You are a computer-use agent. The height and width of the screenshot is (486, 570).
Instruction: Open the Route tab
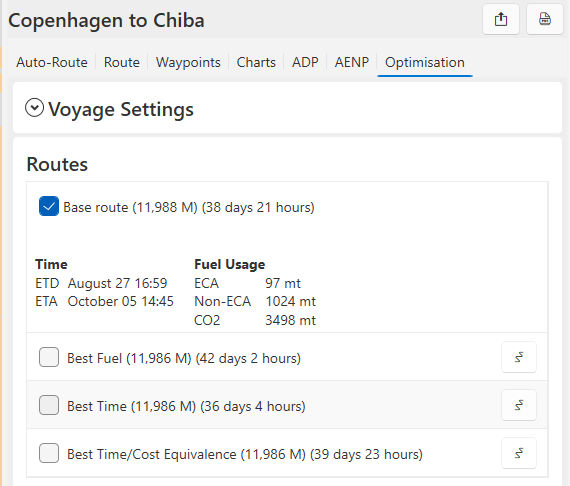[x=122, y=62]
